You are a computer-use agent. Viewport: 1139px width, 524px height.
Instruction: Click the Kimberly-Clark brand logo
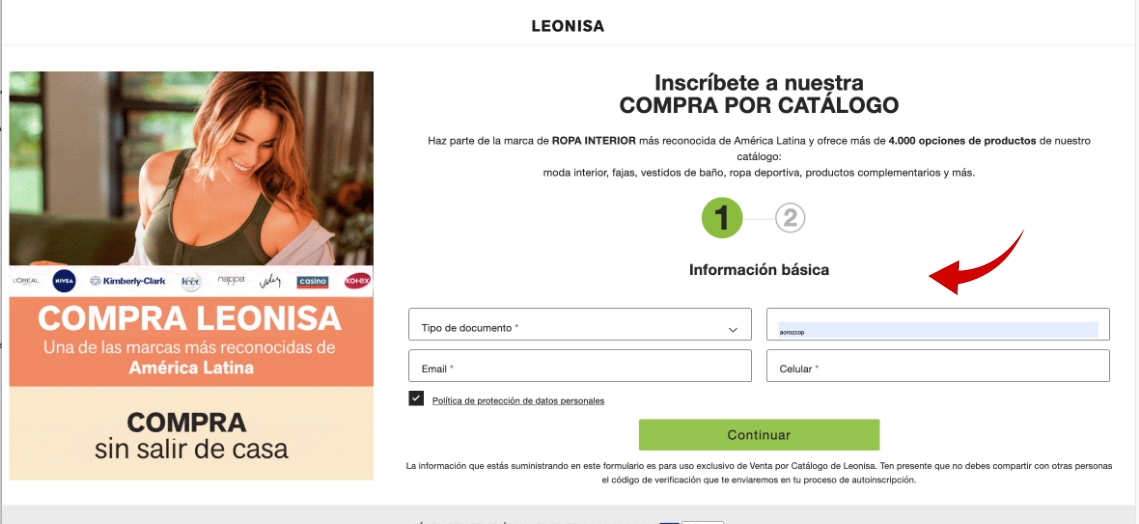[128, 281]
